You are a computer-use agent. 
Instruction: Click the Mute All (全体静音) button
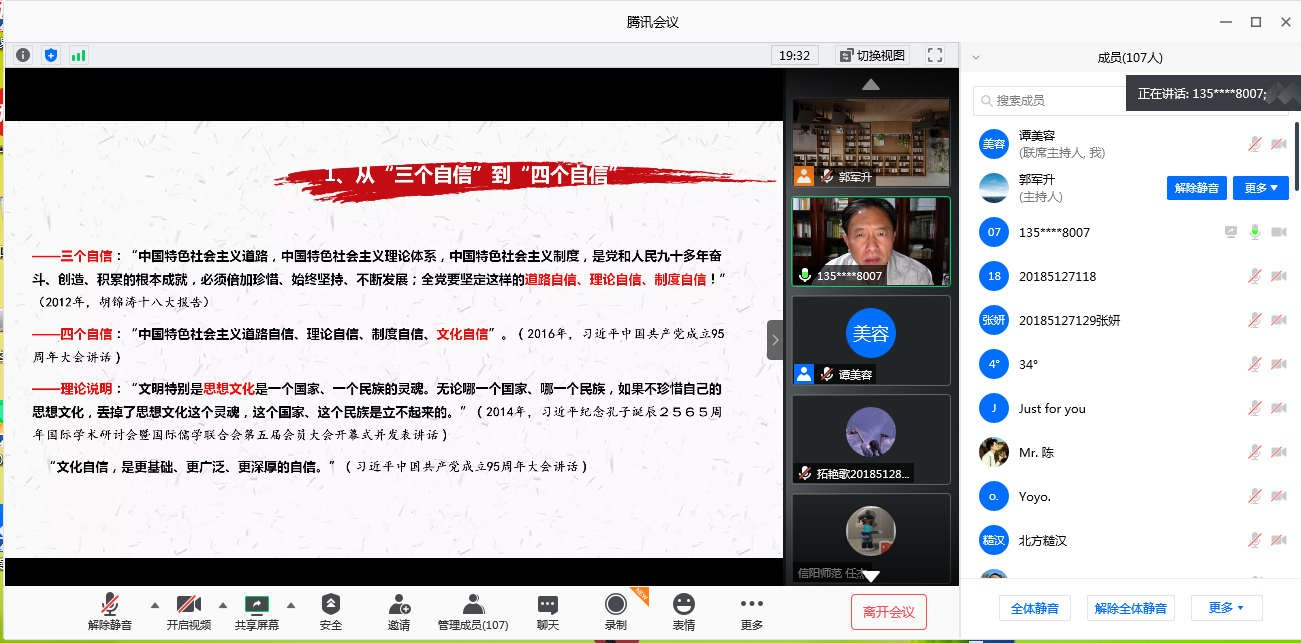coord(1035,607)
